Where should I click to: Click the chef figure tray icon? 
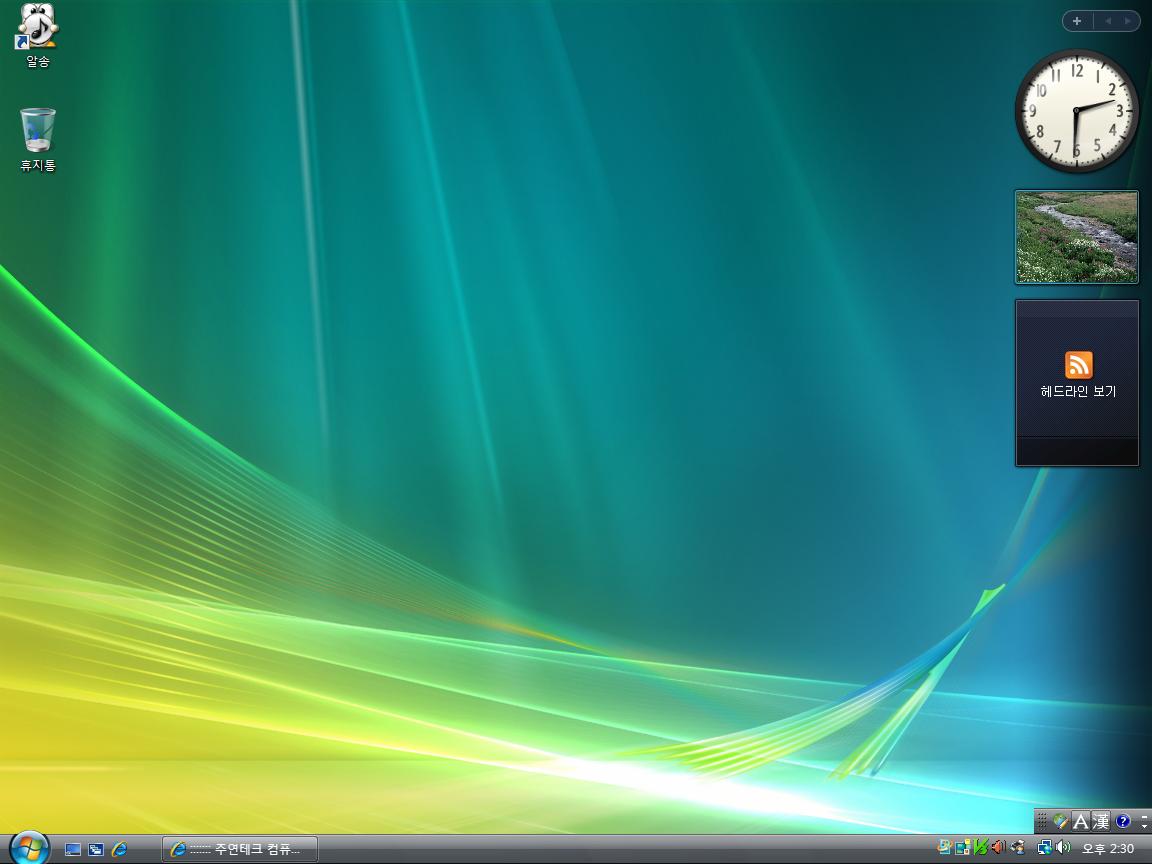pos(1019,847)
